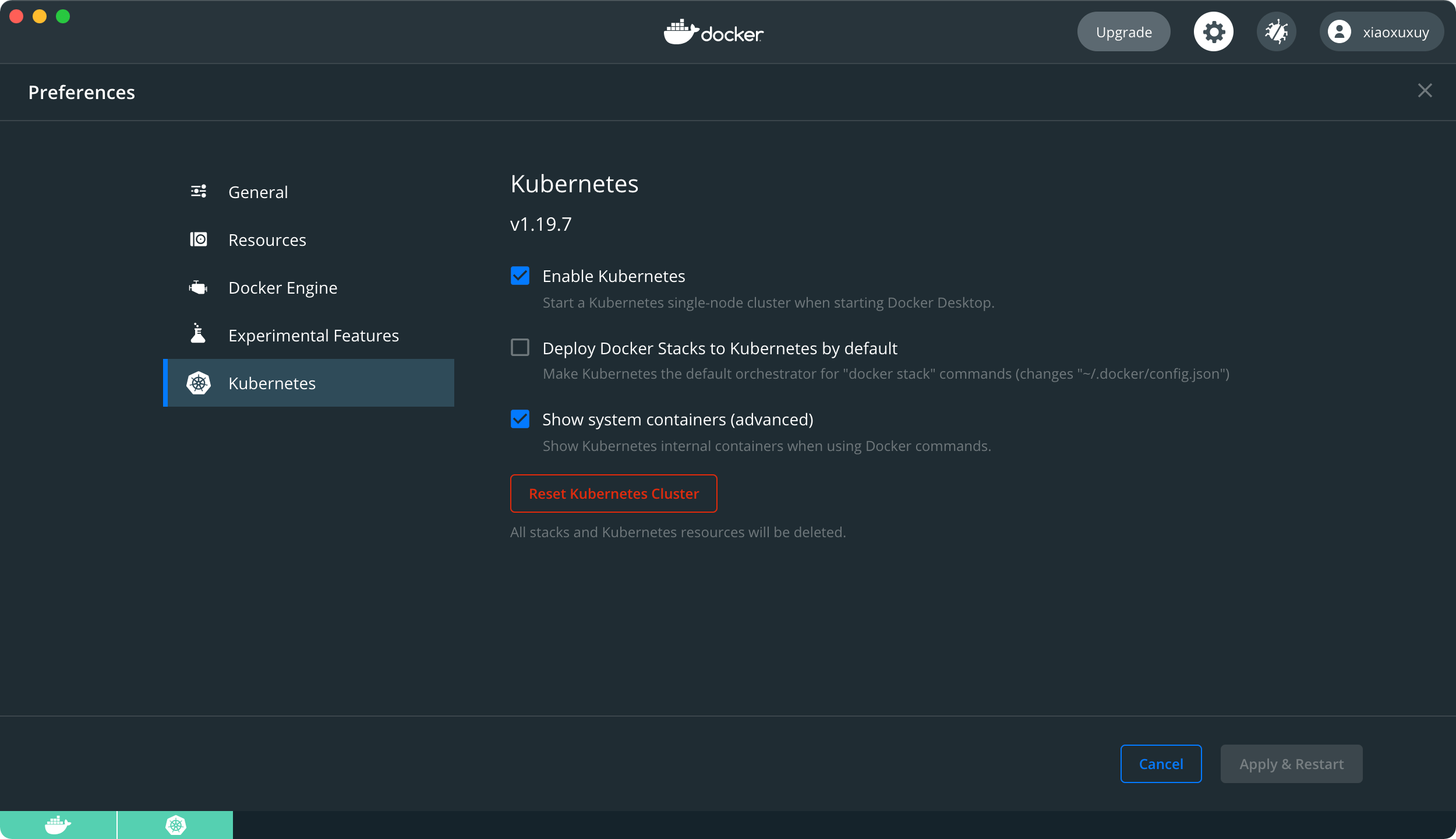
Task: Disable the Enable Kubernetes checkbox
Action: click(x=520, y=276)
